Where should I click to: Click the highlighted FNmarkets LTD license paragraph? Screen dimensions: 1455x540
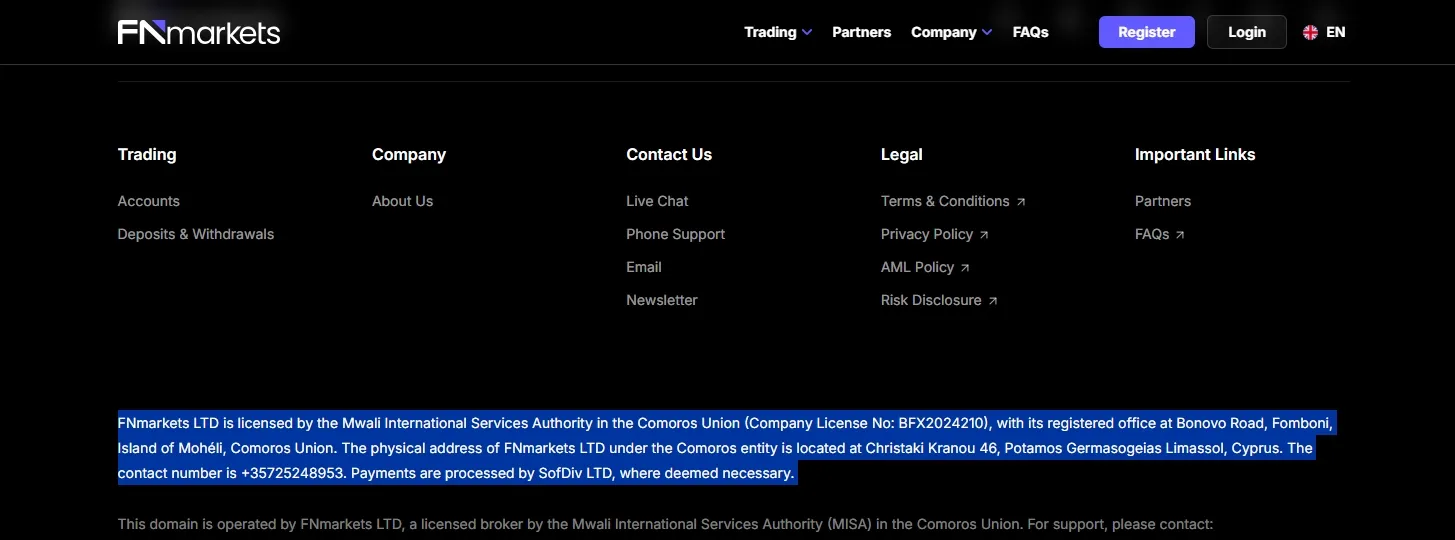click(726, 448)
